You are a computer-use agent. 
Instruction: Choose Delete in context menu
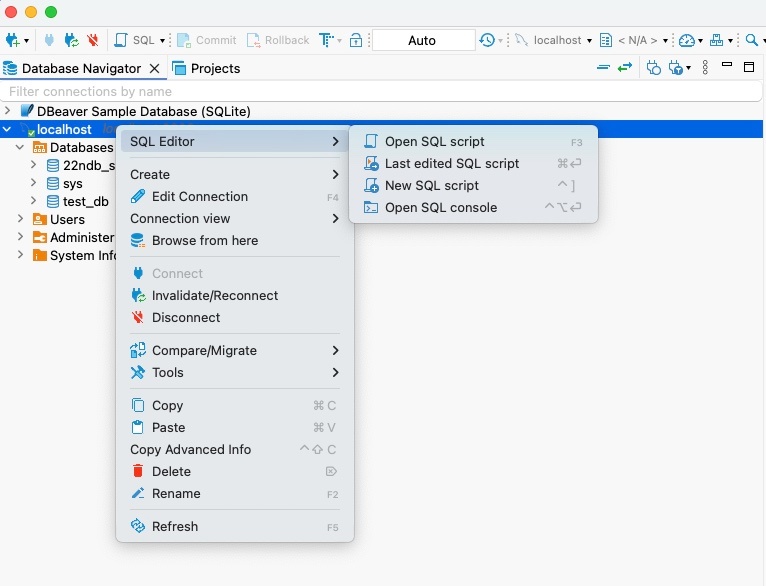click(x=235, y=471)
